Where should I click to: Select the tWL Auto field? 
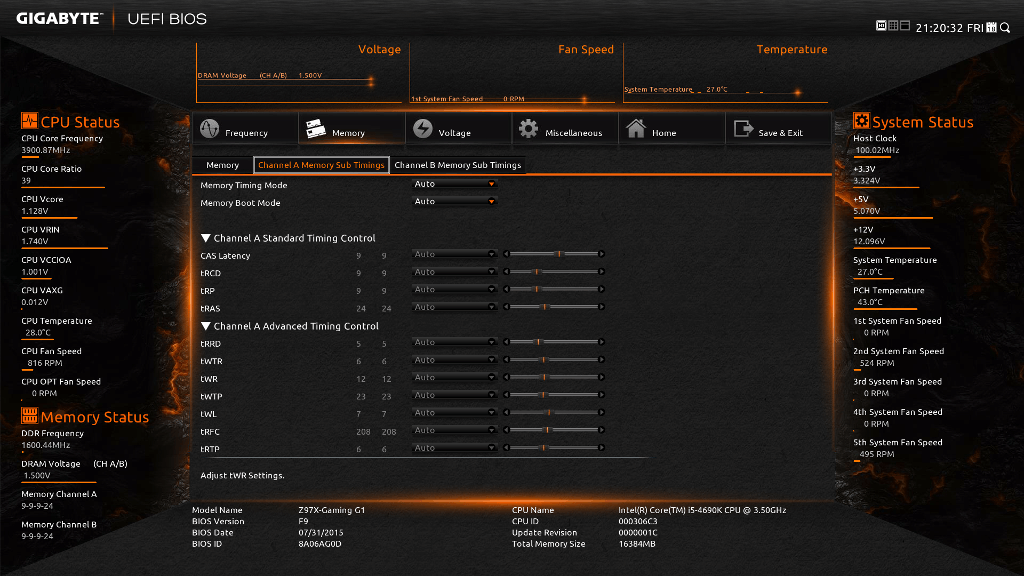[x=455, y=413]
